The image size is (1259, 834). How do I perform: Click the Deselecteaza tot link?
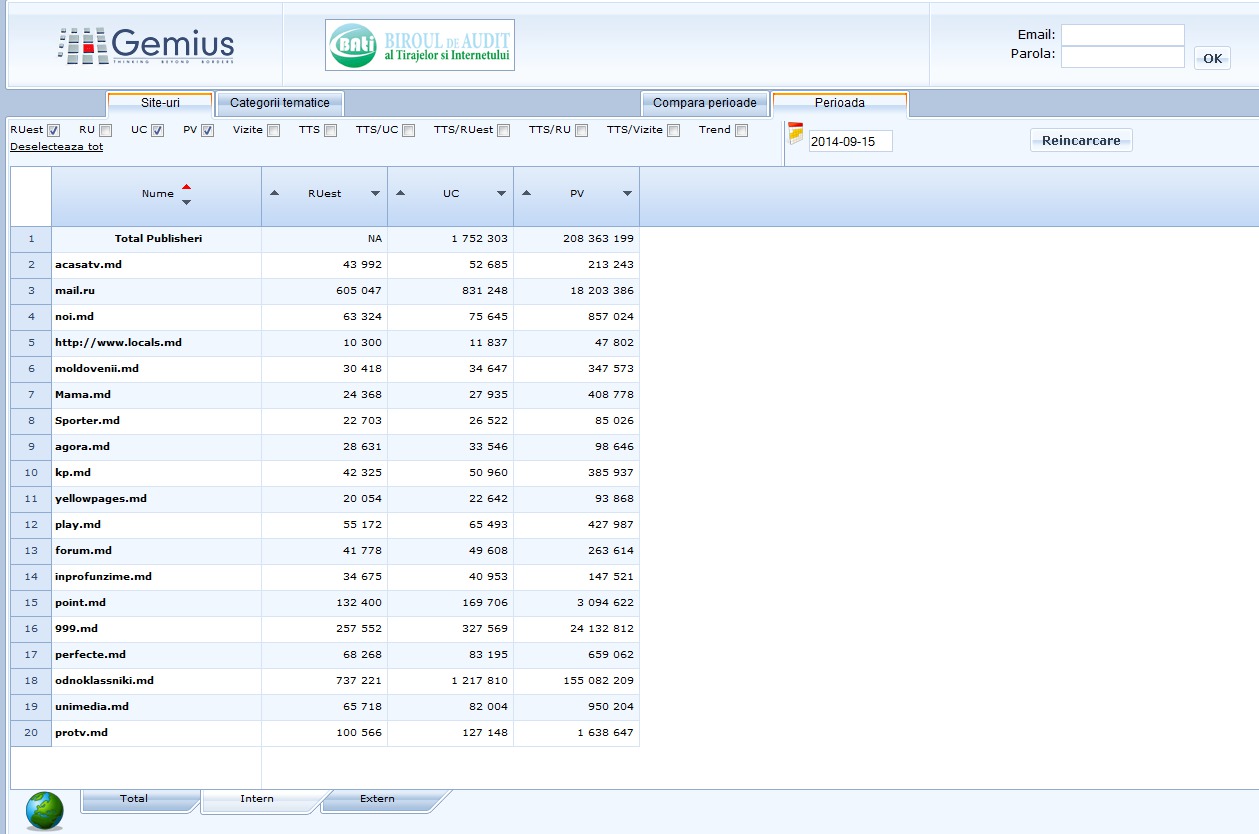(x=56, y=147)
